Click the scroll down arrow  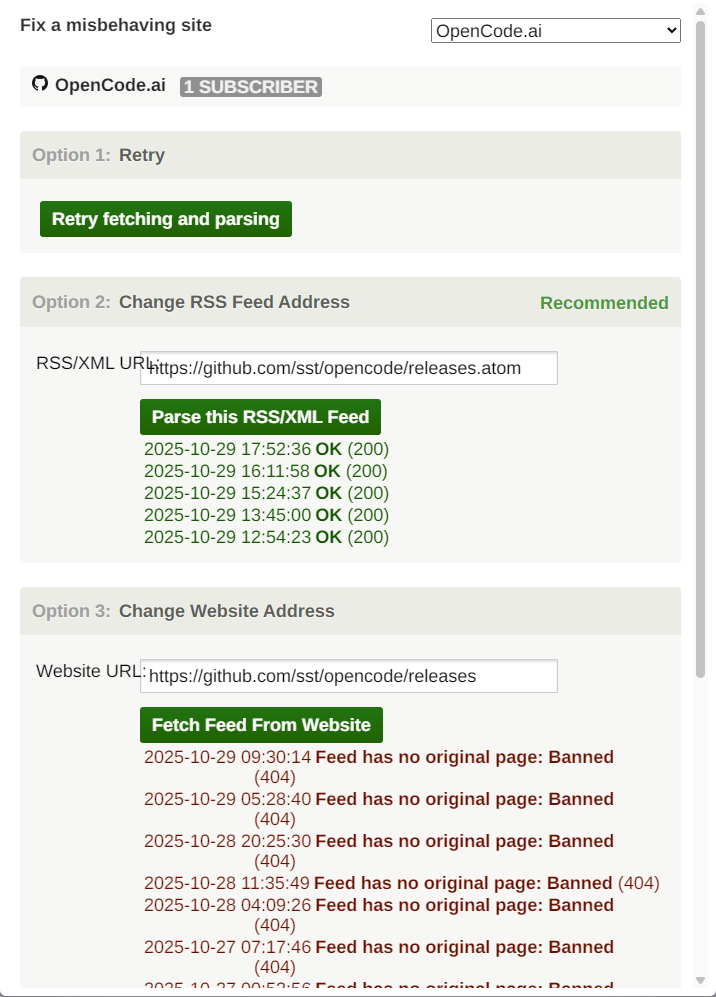pos(701,983)
